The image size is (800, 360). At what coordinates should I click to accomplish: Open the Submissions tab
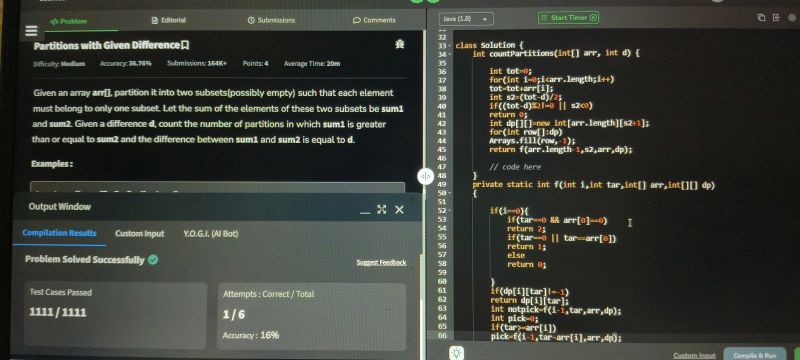pos(271,20)
